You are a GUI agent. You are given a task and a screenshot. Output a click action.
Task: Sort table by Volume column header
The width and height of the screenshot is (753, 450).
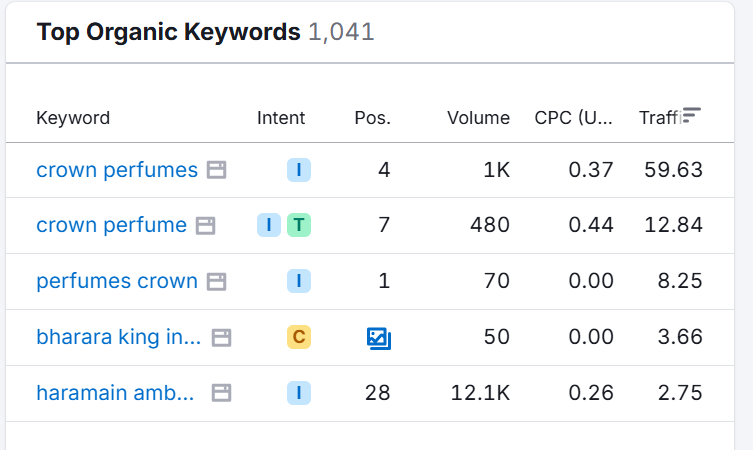[478, 118]
